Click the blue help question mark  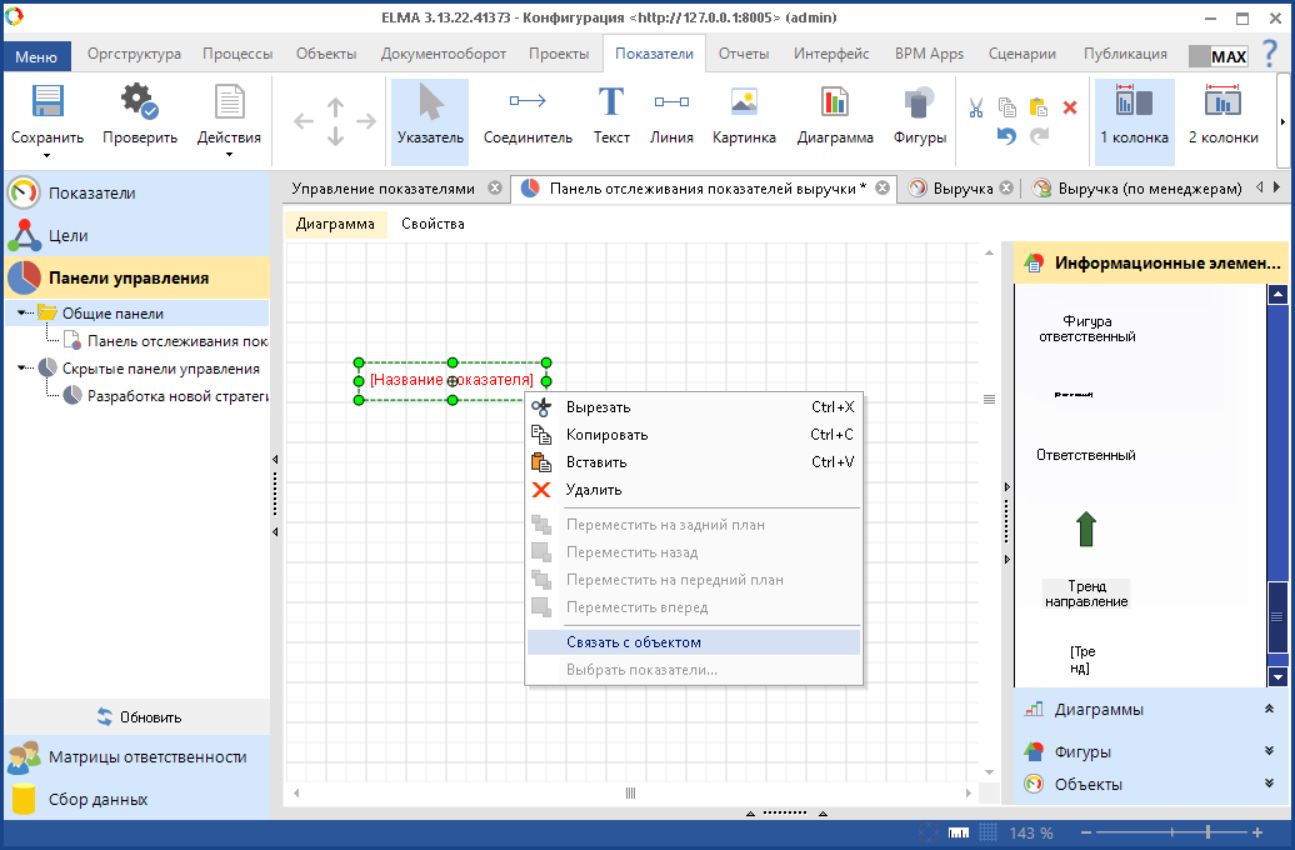point(1270,54)
